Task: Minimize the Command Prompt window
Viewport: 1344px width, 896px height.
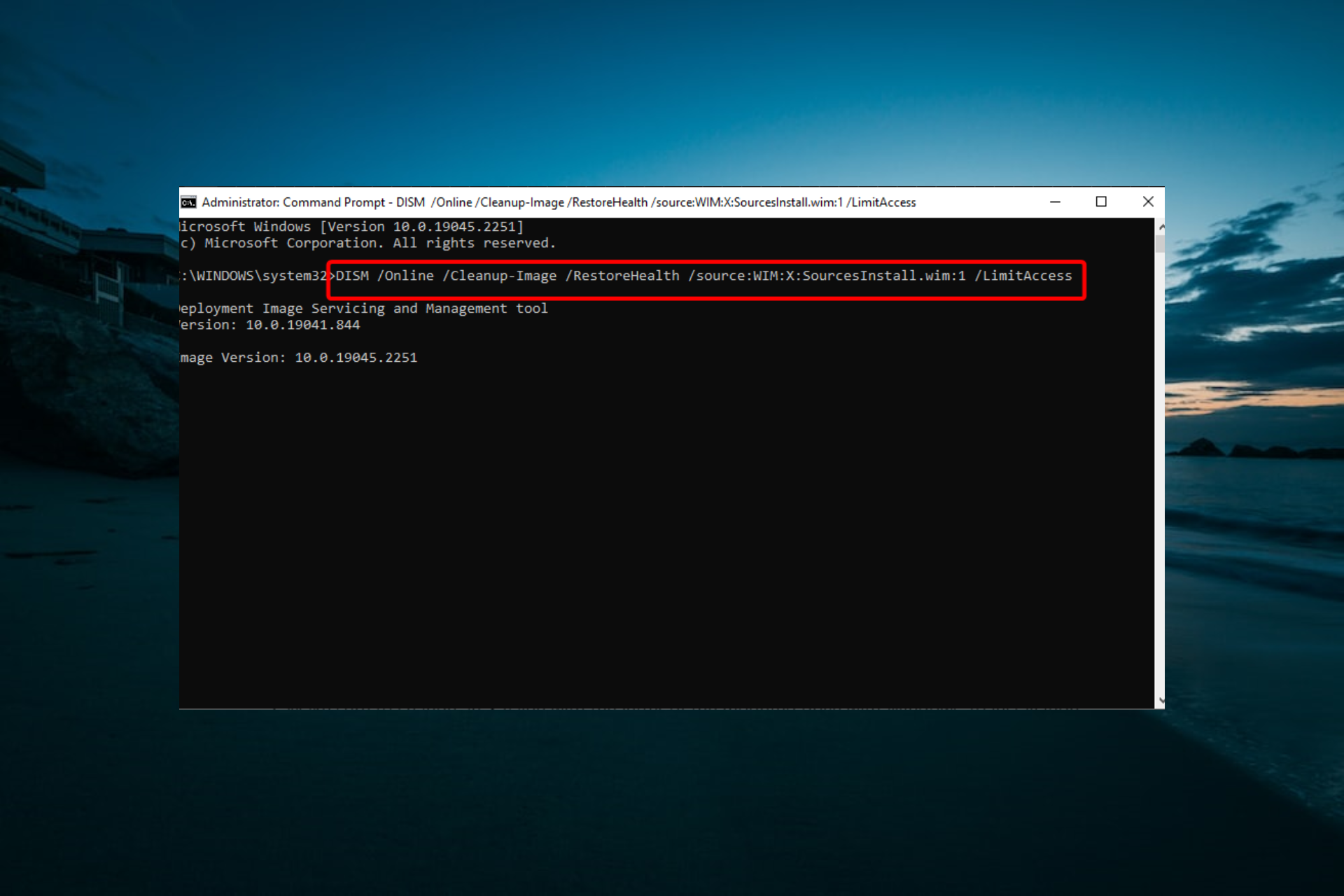Action: [x=1055, y=202]
